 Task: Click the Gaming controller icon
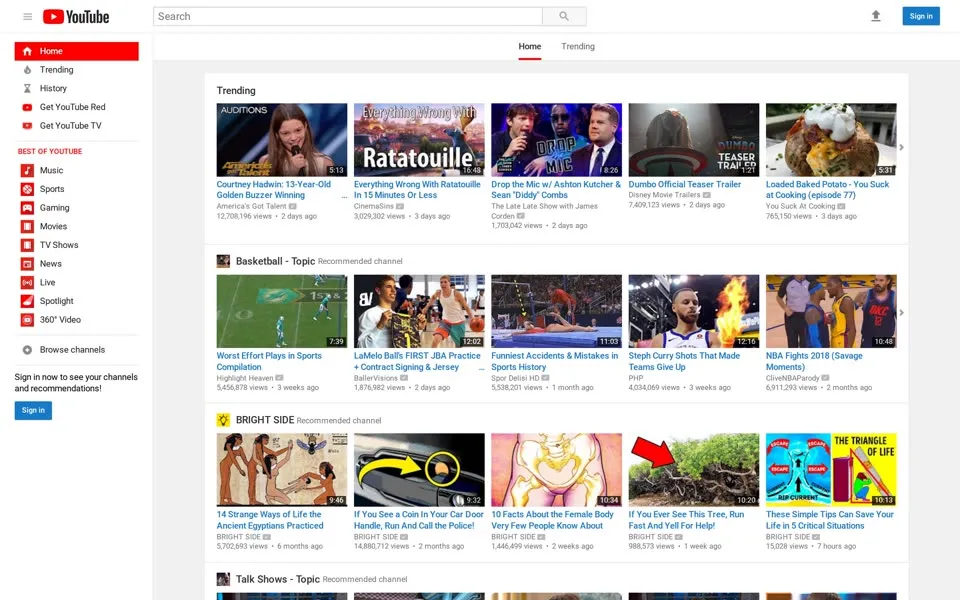click(27, 208)
